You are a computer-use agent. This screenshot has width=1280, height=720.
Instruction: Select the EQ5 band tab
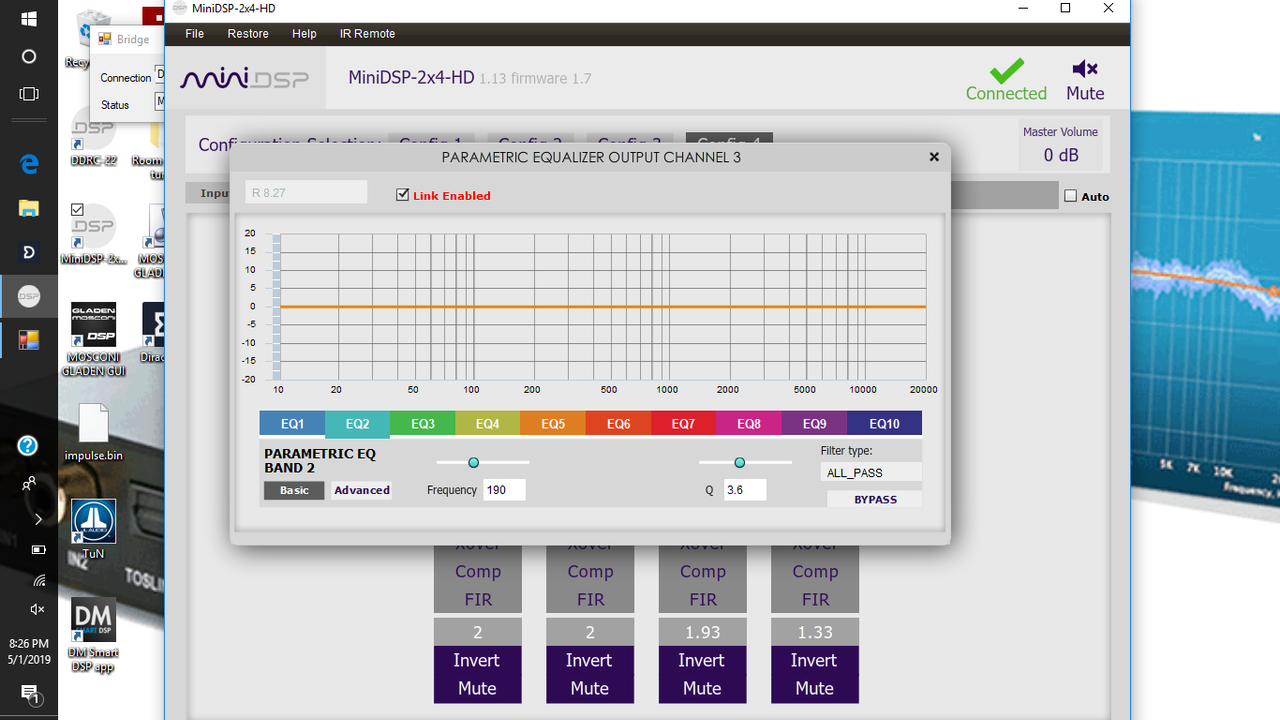coord(553,424)
